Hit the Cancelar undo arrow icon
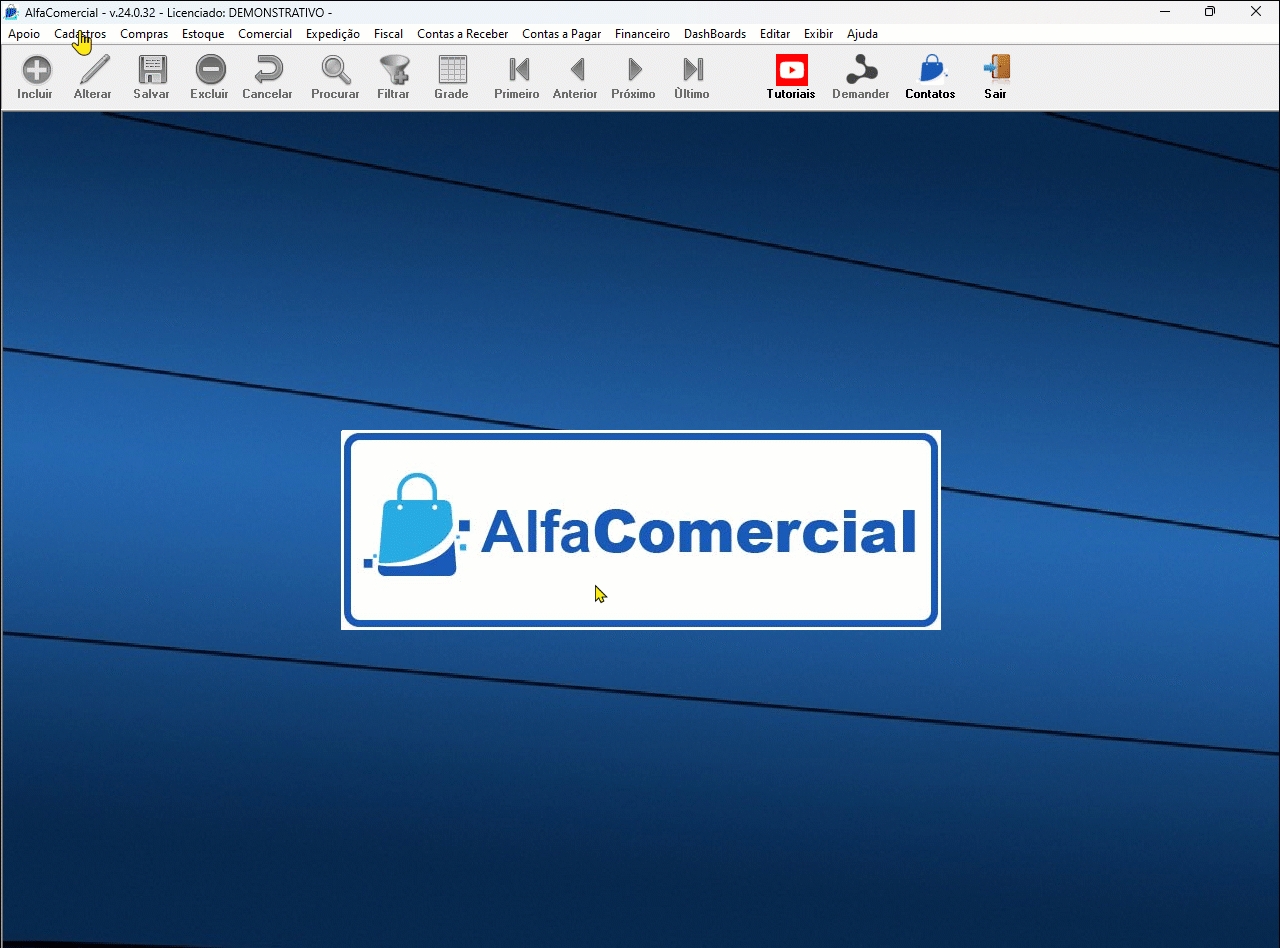 tap(268, 70)
